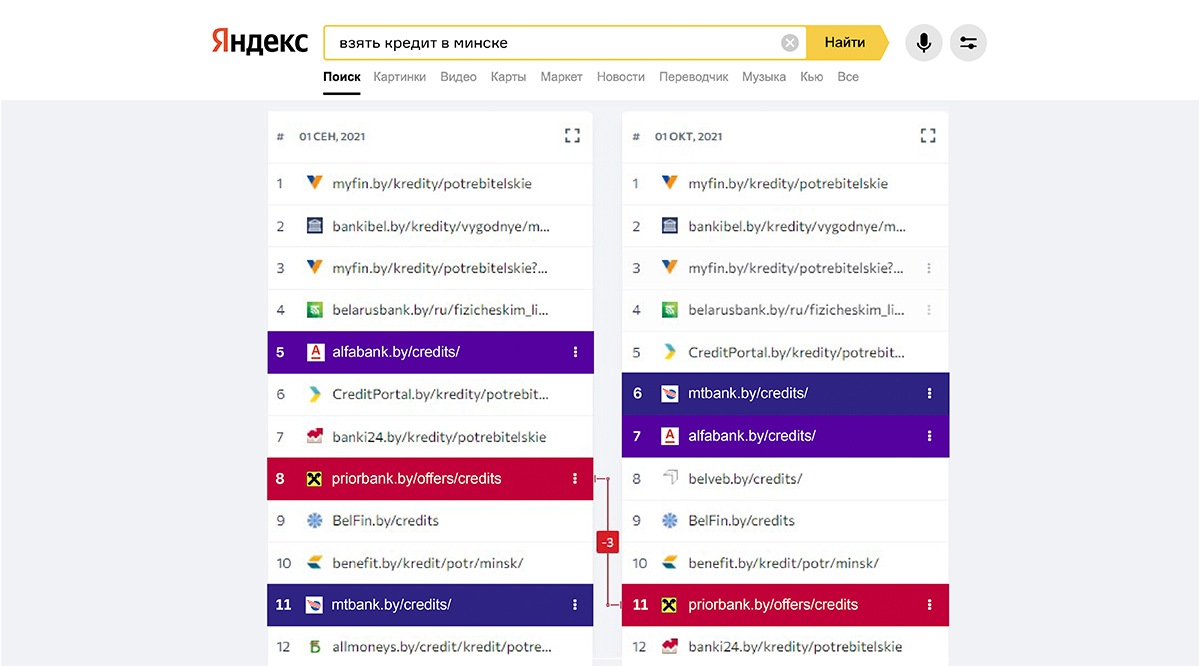Open banki24.by link in September row 7
This screenshot has width=1200, height=666.
[x=439, y=437]
